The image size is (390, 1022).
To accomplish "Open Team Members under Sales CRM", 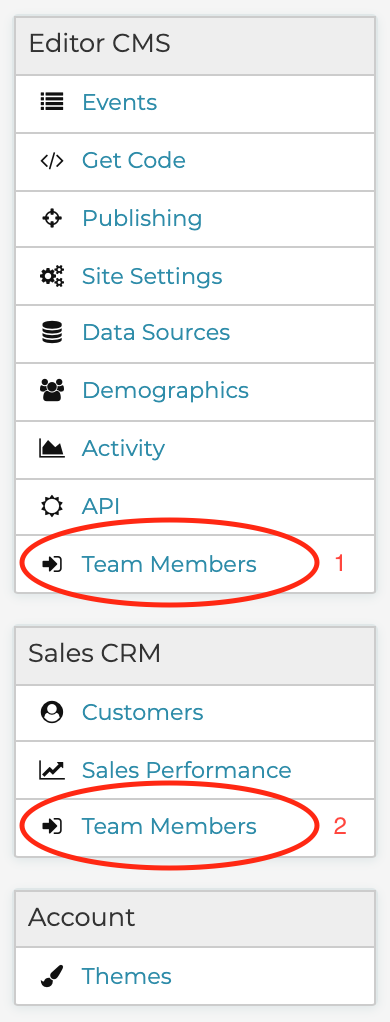I will click(x=169, y=826).
